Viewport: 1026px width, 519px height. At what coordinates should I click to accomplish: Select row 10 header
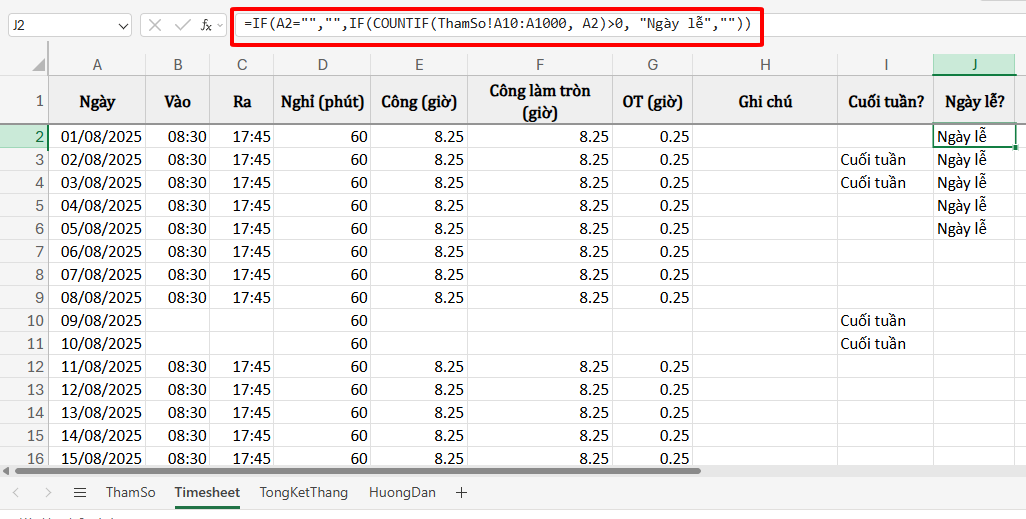point(24,321)
